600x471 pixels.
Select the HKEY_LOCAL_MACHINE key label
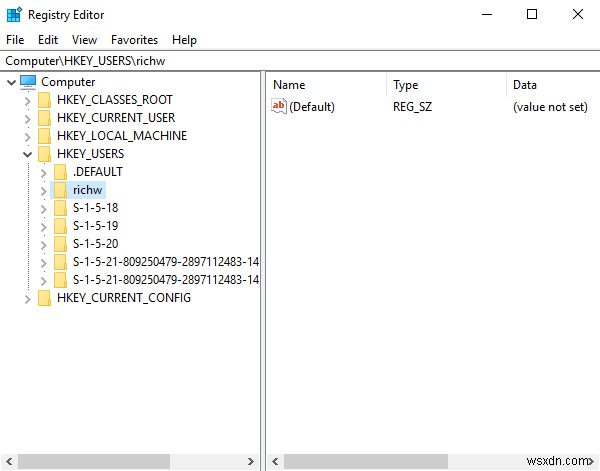pyautogui.click(x=122, y=136)
